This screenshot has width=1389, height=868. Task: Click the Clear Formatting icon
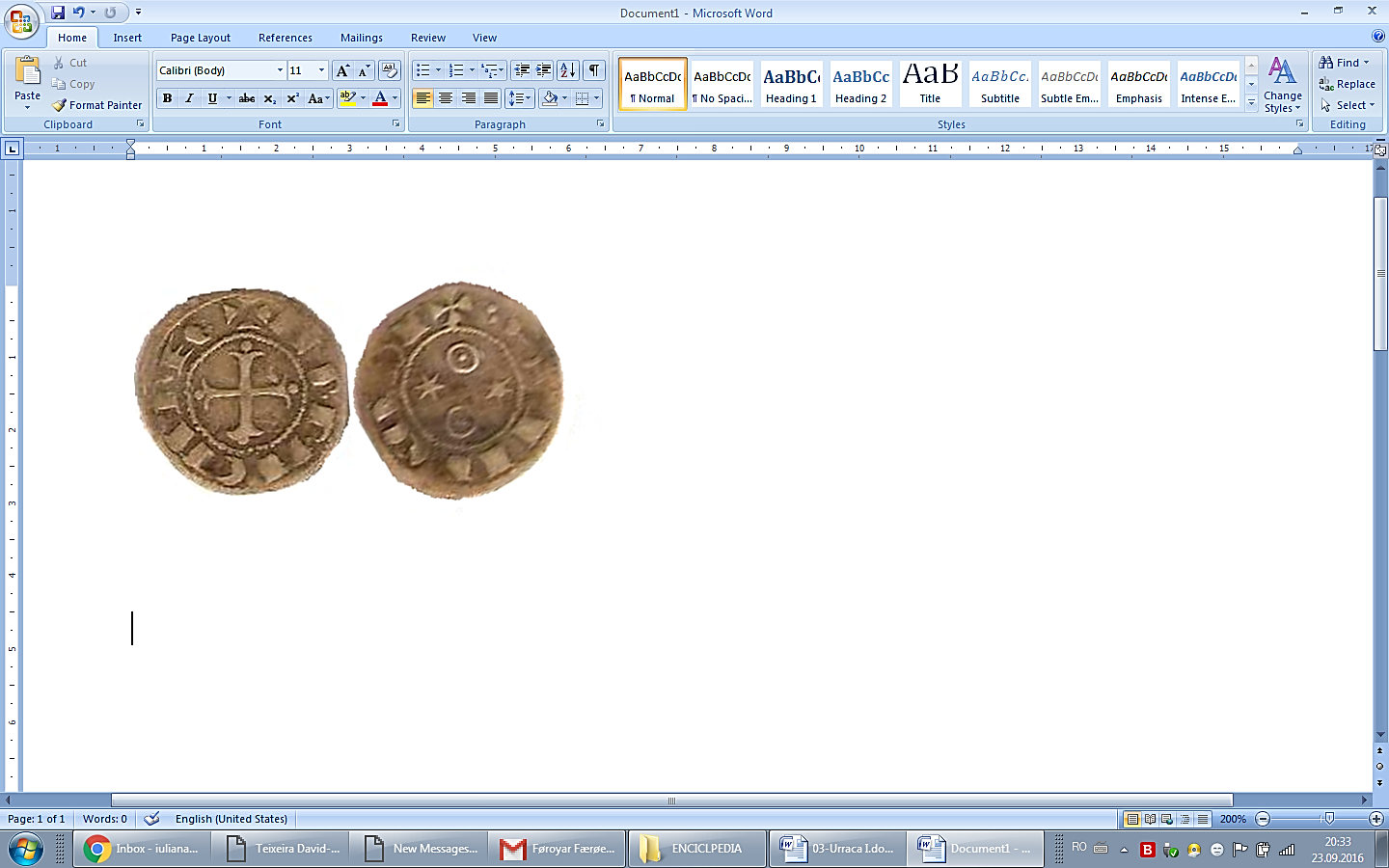pyautogui.click(x=390, y=70)
